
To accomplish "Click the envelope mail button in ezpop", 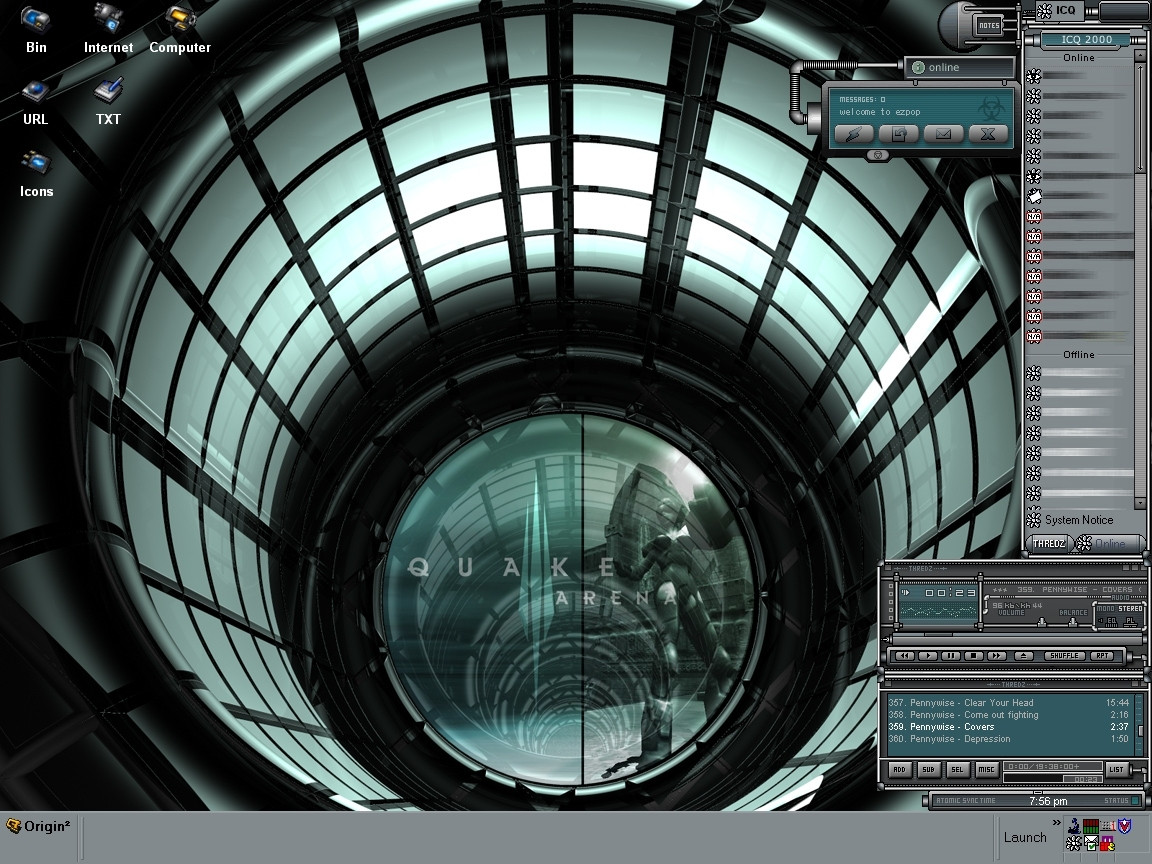I will pos(943,134).
